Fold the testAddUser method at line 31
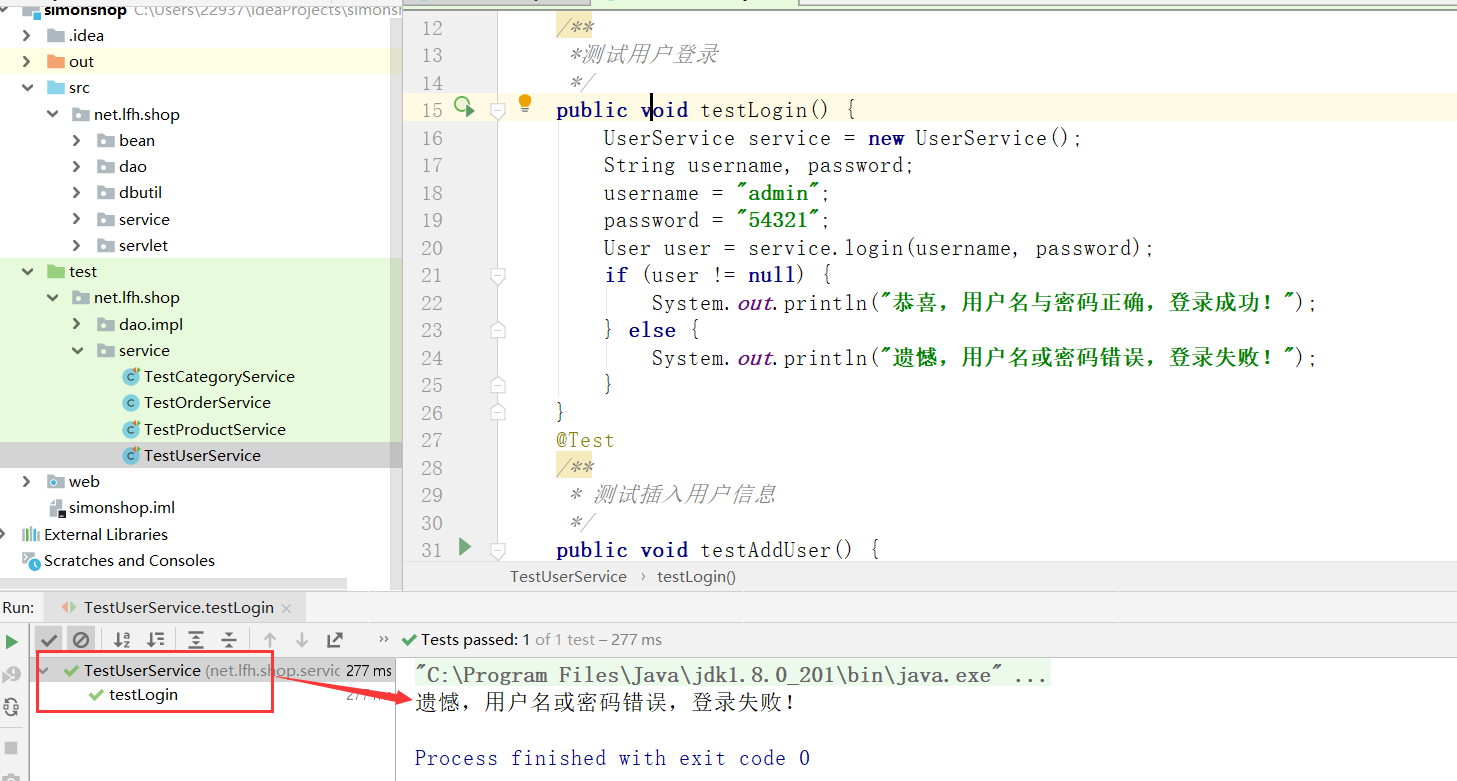 [498, 550]
